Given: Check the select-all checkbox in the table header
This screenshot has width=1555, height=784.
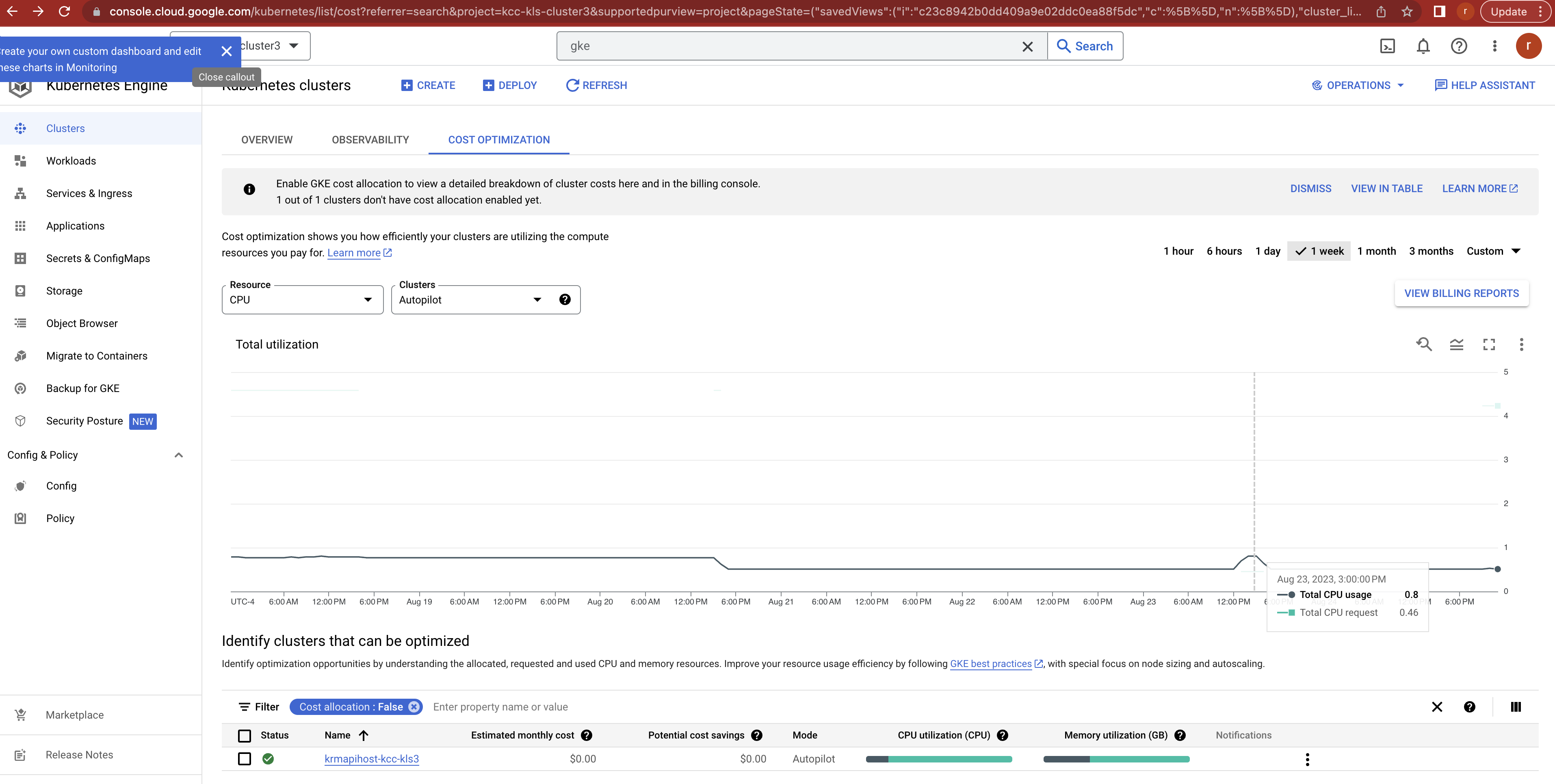Looking at the screenshot, I should pyautogui.click(x=245, y=736).
